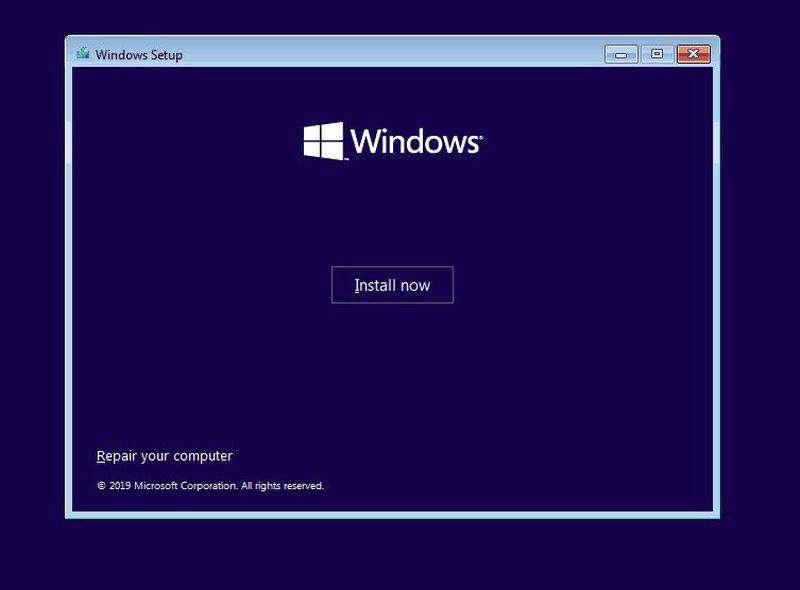Image resolution: width=800 pixels, height=590 pixels.
Task: Select the Install now option
Action: coord(393,285)
